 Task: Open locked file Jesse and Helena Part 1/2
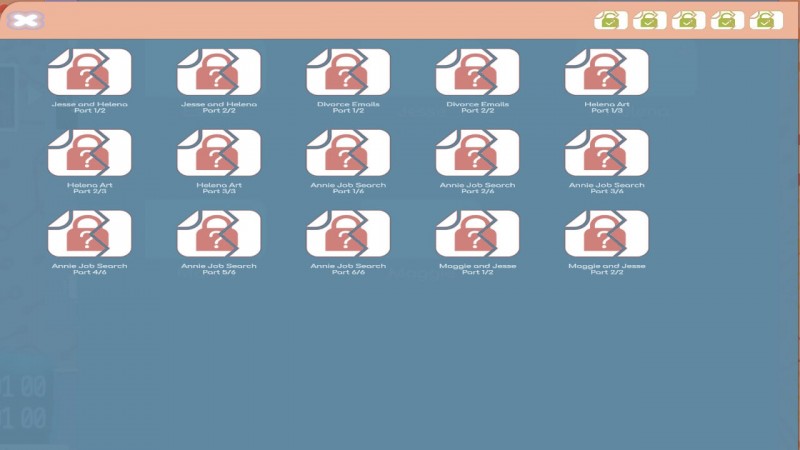89,73
